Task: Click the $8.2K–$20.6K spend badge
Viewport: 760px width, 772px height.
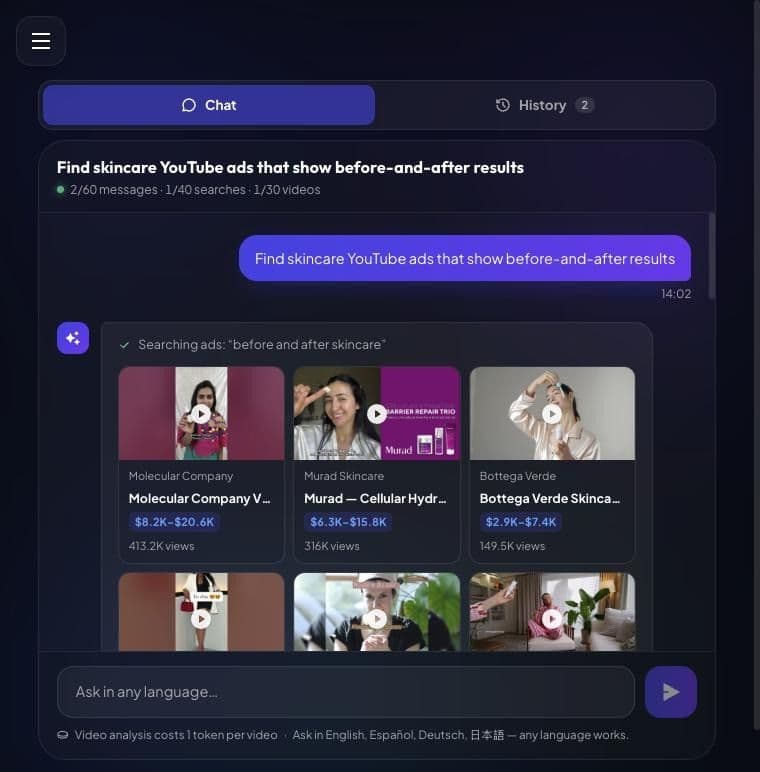Action: click(174, 522)
